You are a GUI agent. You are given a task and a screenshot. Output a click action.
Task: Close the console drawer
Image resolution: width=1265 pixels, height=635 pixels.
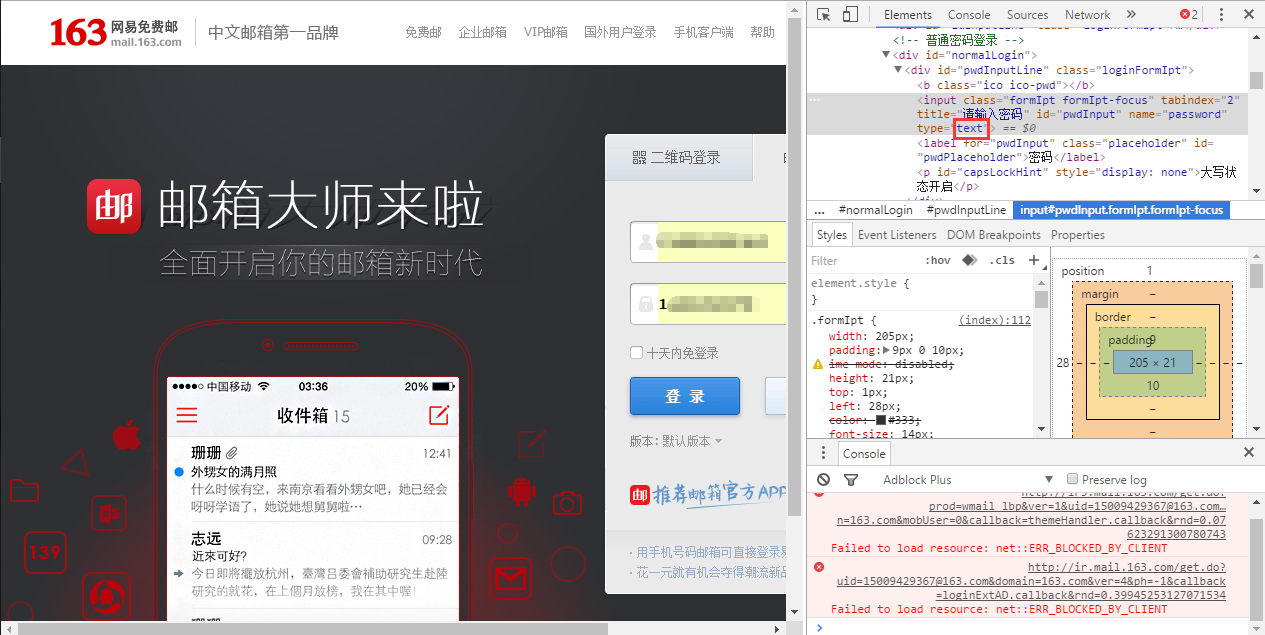pos(1249,453)
